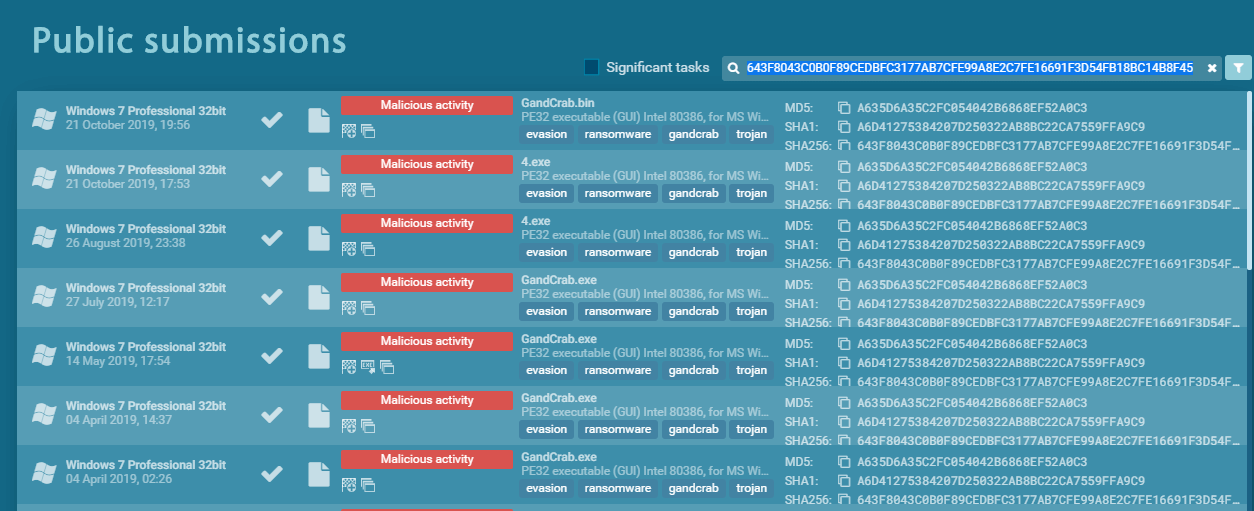The height and width of the screenshot is (511, 1254).
Task: Click file icon in 14 May 17:54 row
Action: click(318, 356)
